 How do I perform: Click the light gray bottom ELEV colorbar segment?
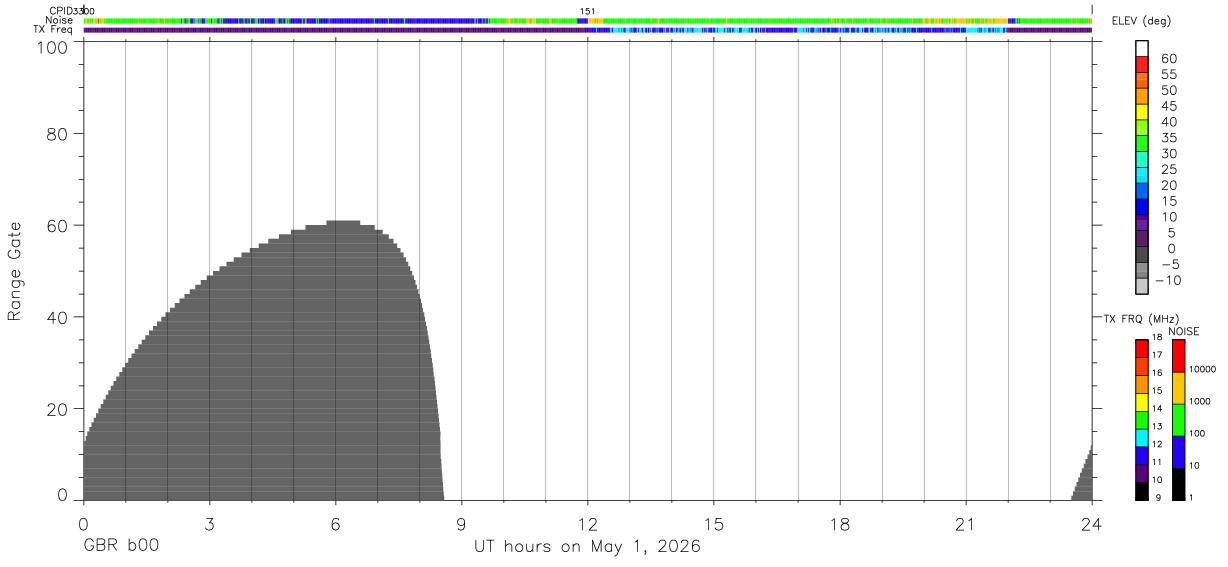point(1142,287)
